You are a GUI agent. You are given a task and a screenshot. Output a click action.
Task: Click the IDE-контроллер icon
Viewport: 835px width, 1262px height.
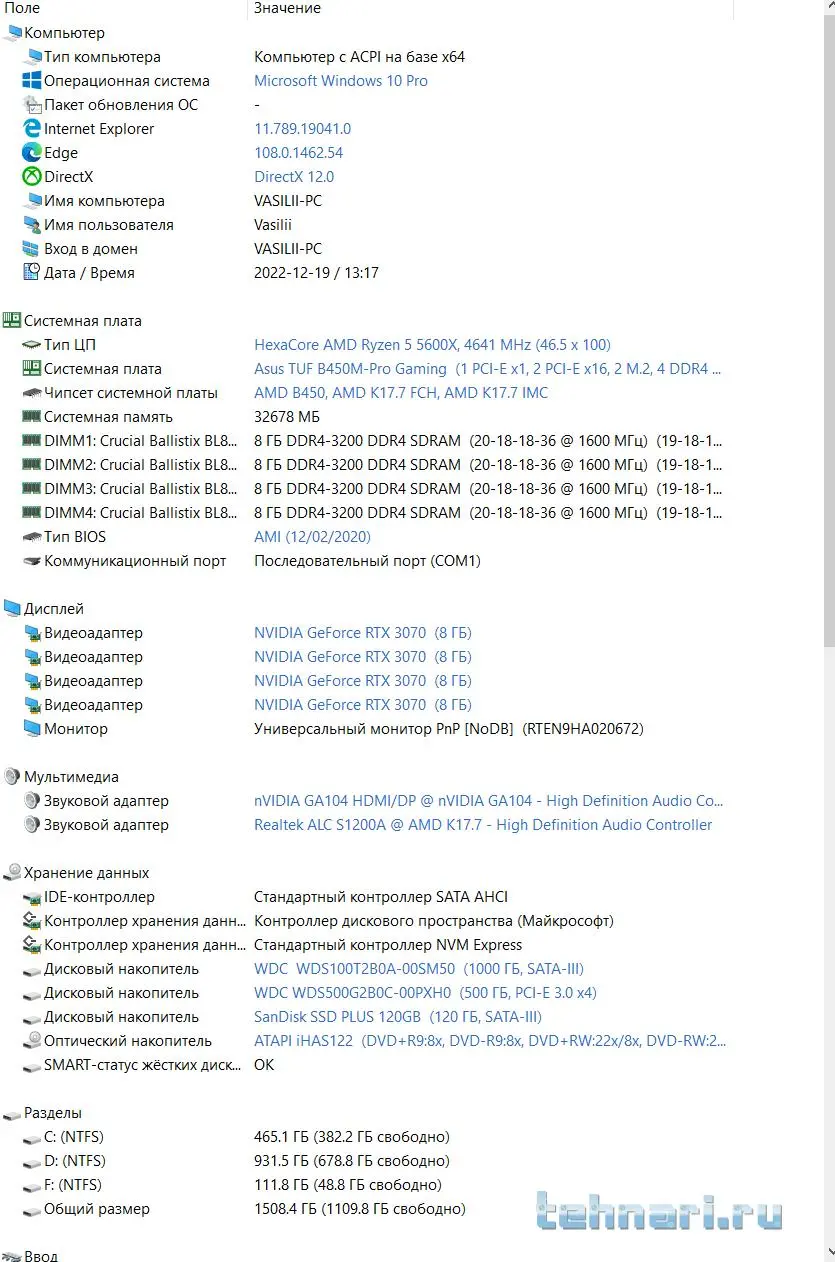point(32,897)
